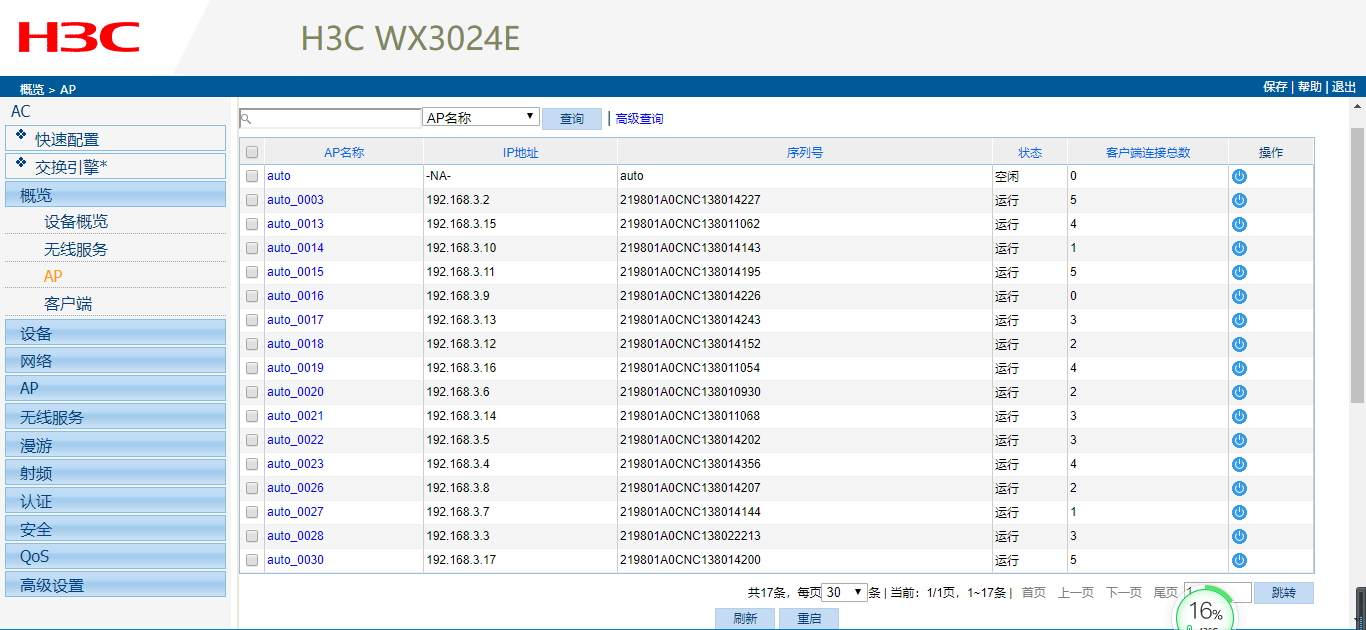
Task: Expand the 网络 sidebar section
Action: point(116,361)
